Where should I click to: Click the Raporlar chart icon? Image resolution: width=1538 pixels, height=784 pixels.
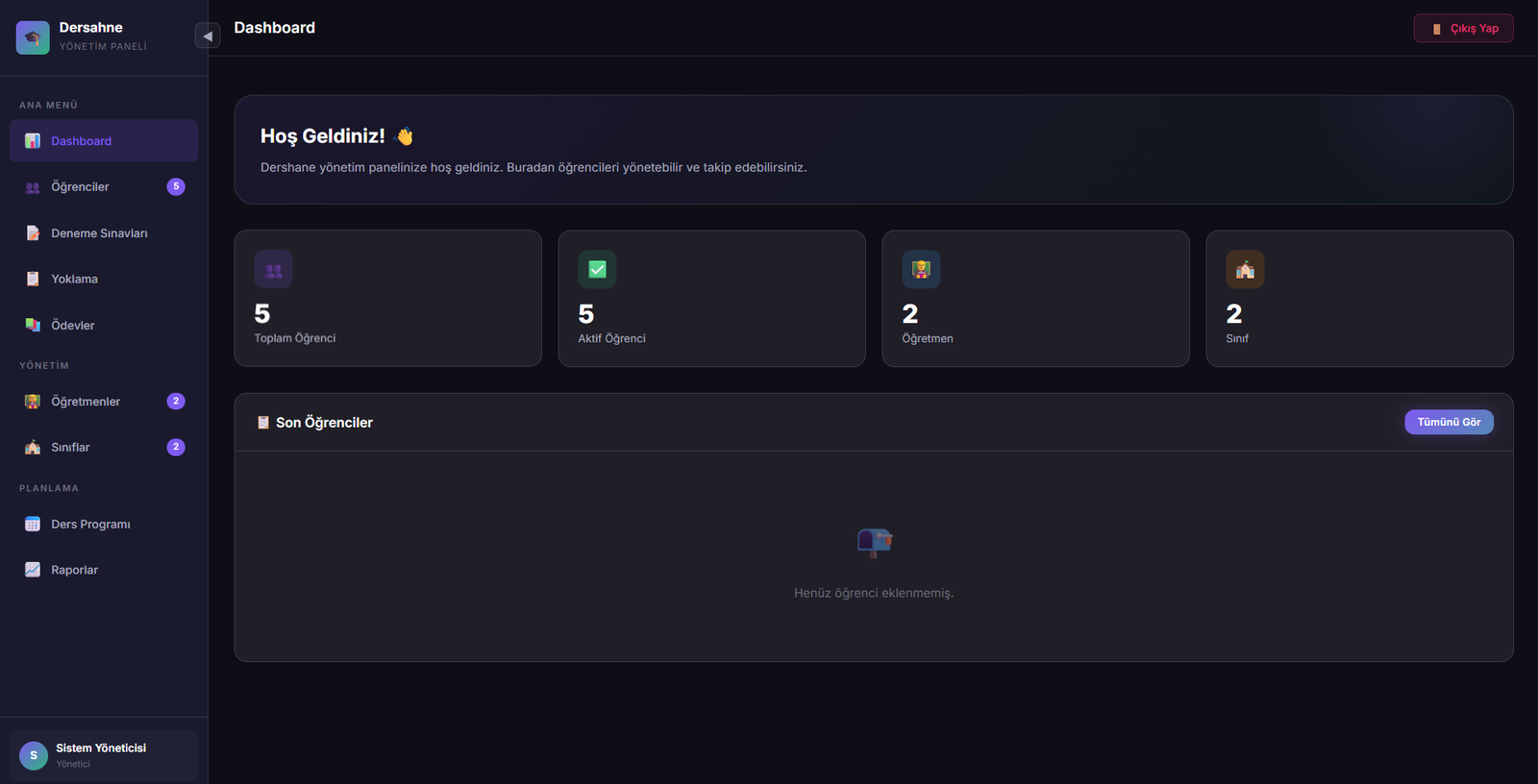pyautogui.click(x=33, y=570)
